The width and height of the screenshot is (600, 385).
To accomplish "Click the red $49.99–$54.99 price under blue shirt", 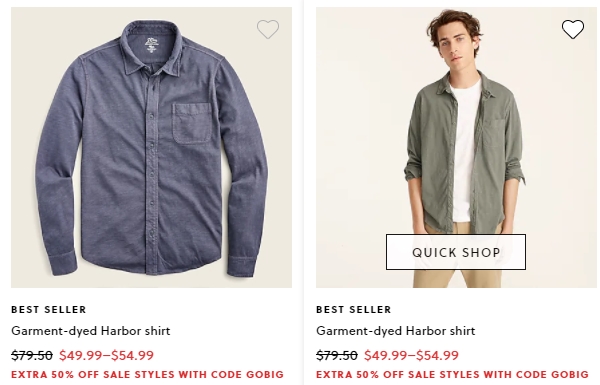I will tap(106, 355).
